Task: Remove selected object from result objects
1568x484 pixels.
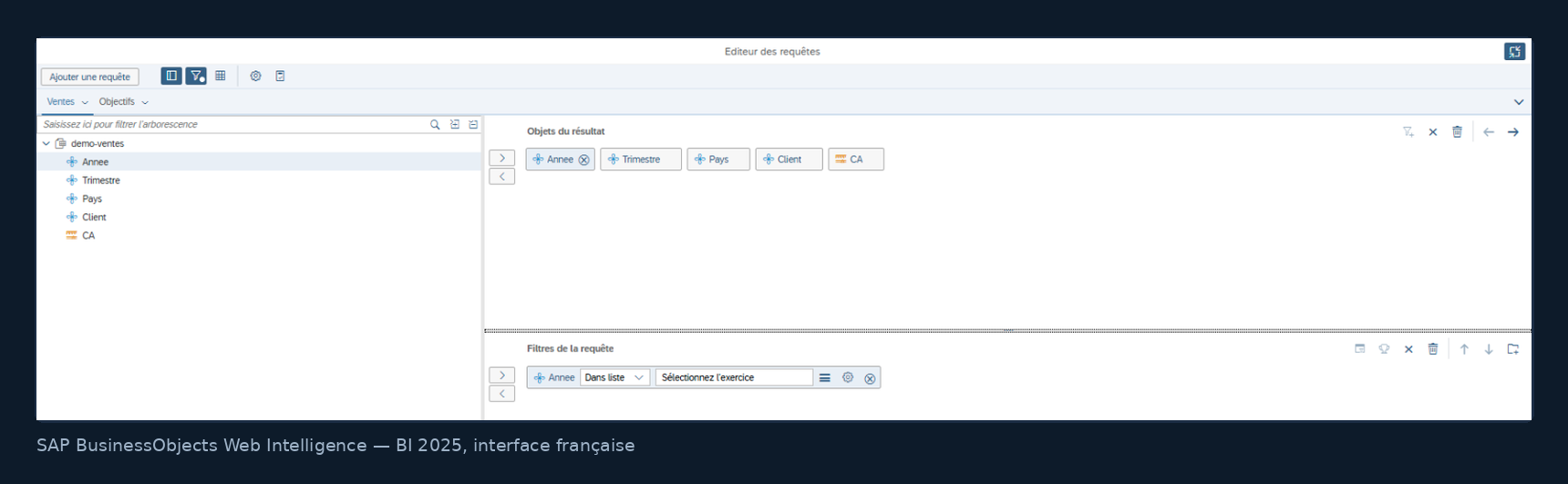Action: [502, 176]
